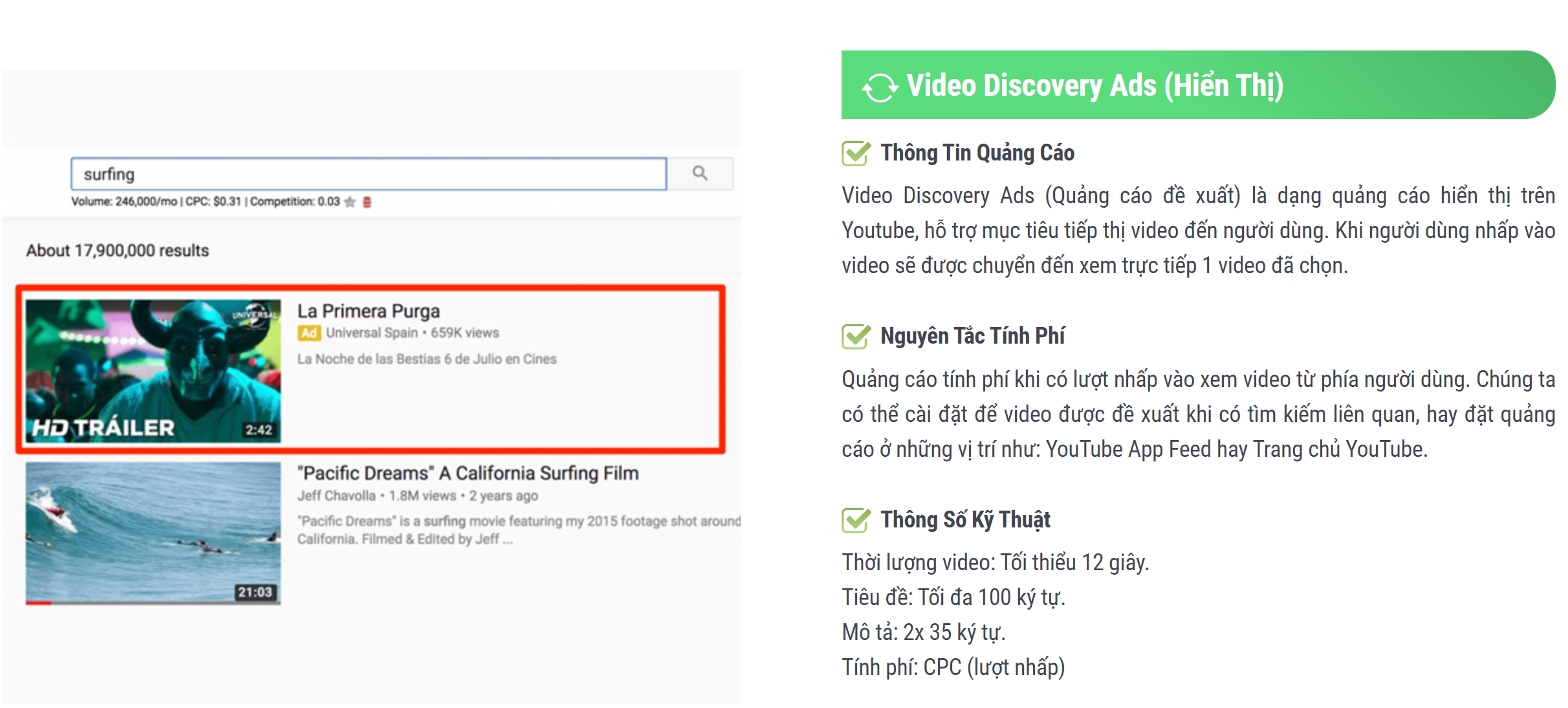Click the Video Discovery Ads green banner
Image resolution: width=1568 pixels, height=708 pixels.
(x=1197, y=85)
